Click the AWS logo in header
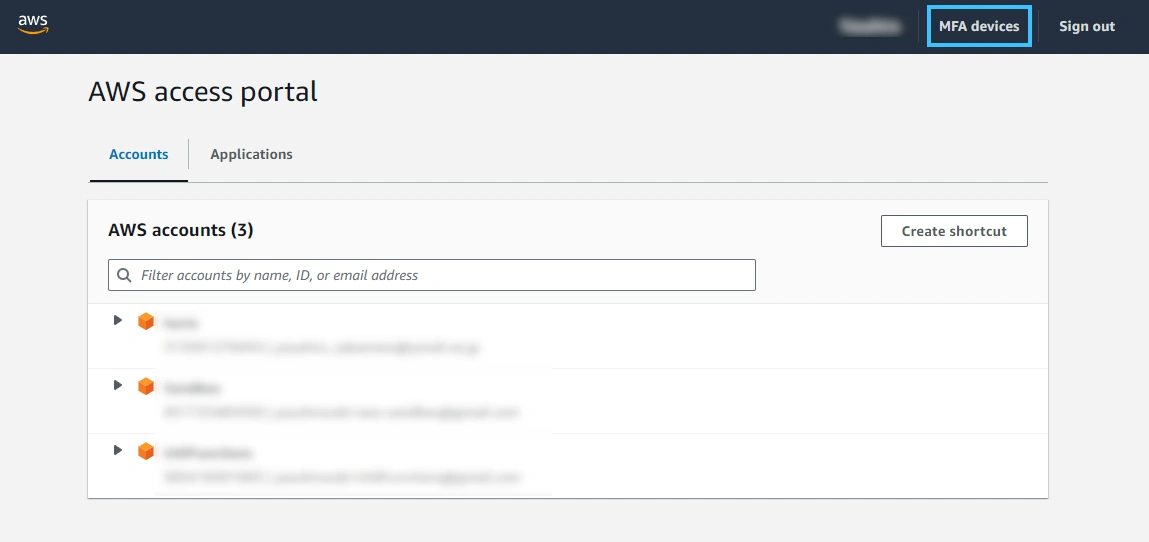Image resolution: width=1149 pixels, height=542 pixels. pyautogui.click(x=33, y=24)
